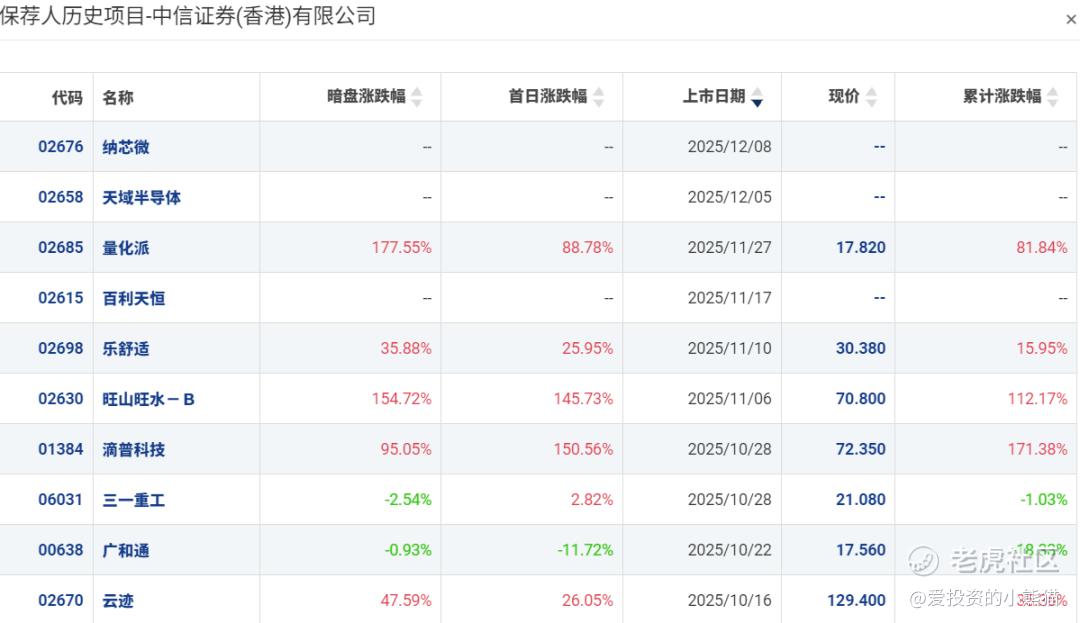Open stock code 02685

point(61,247)
